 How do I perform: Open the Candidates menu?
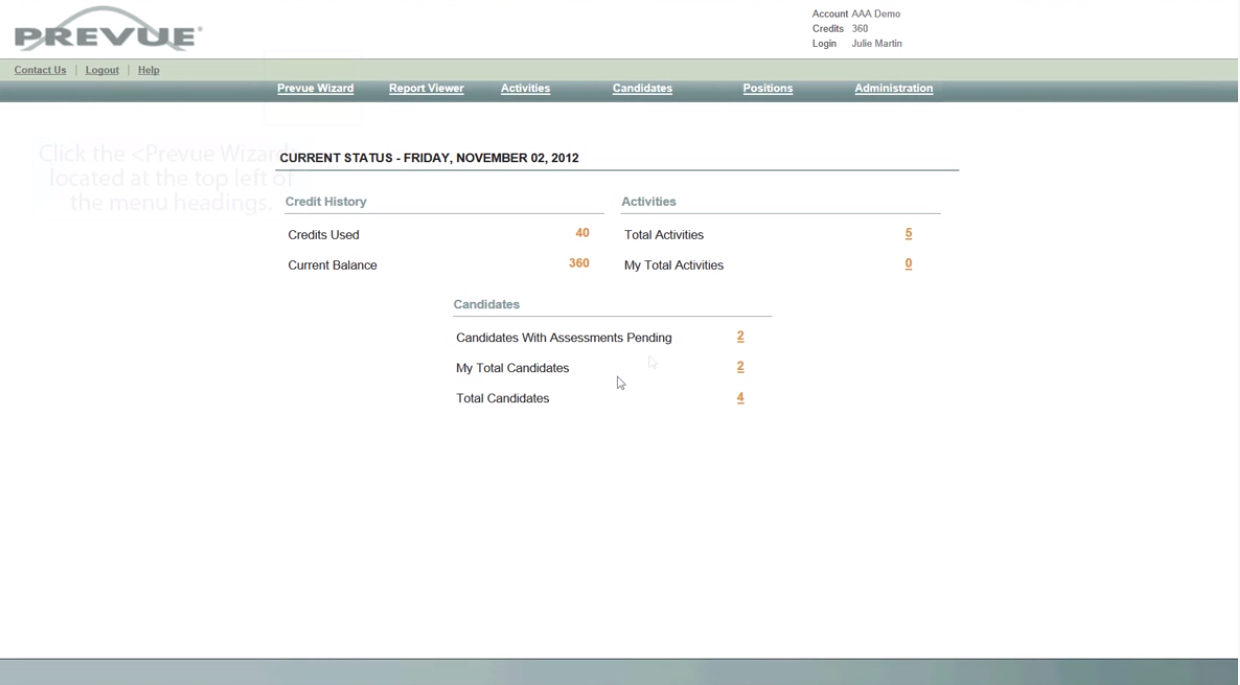coord(642,88)
